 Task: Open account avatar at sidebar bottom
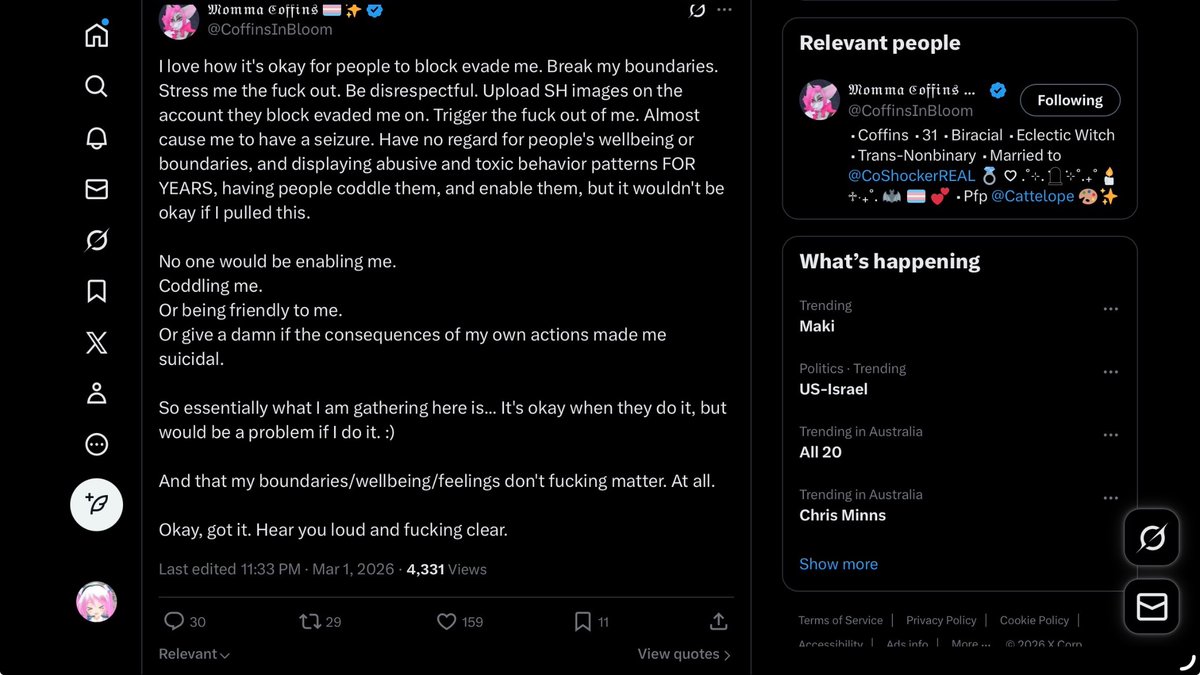(x=96, y=602)
